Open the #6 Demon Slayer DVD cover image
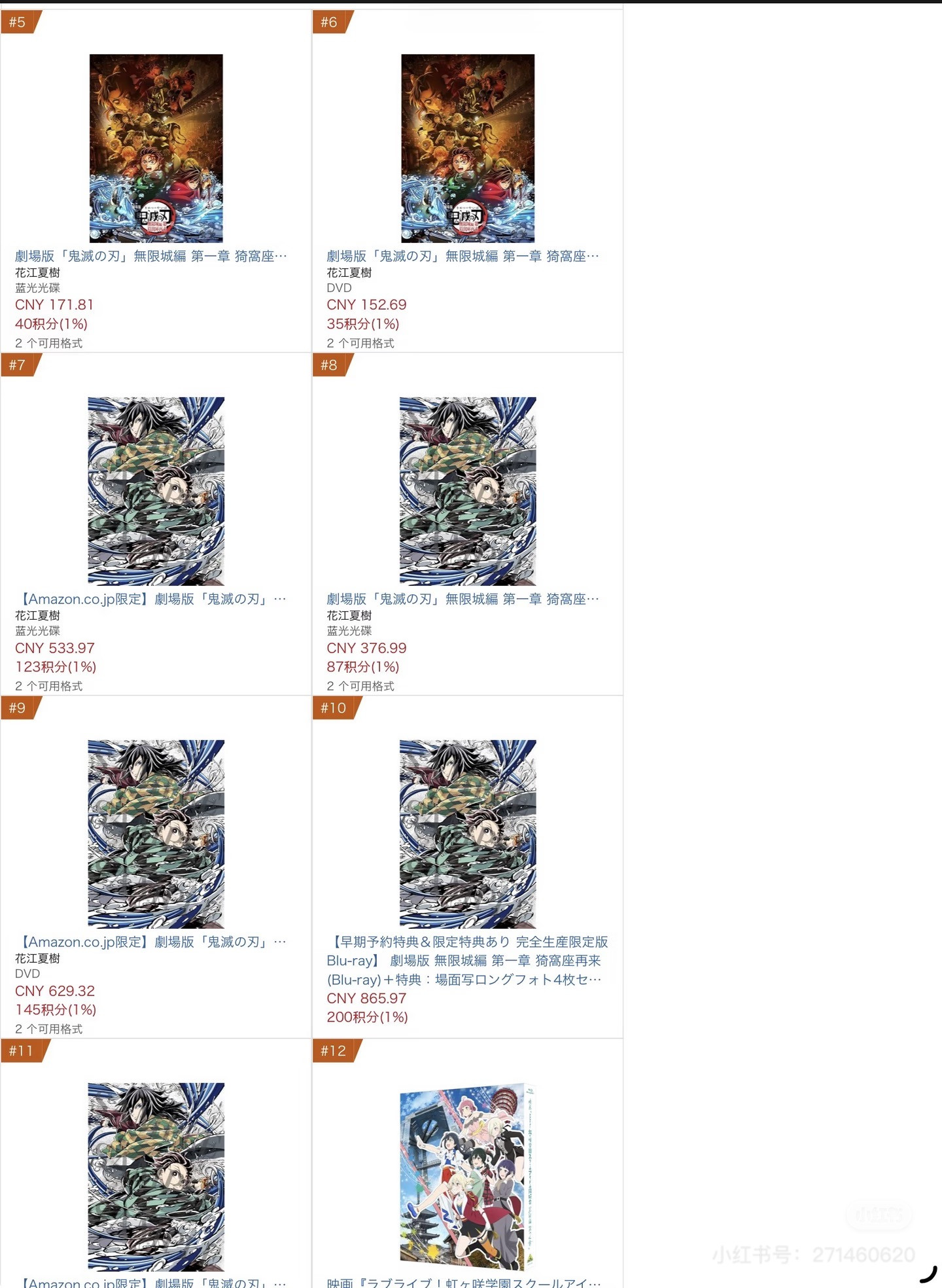Image resolution: width=942 pixels, height=1288 pixels. (468, 149)
